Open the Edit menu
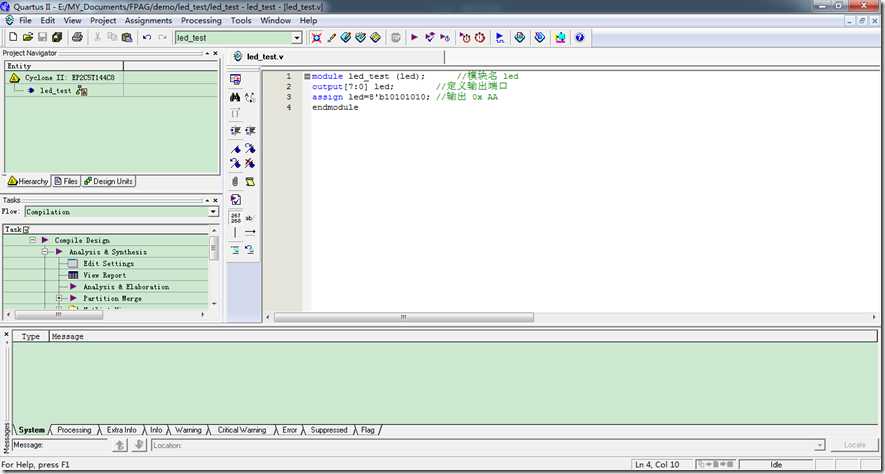Screen dimensions: 885x474 (x=47, y=20)
